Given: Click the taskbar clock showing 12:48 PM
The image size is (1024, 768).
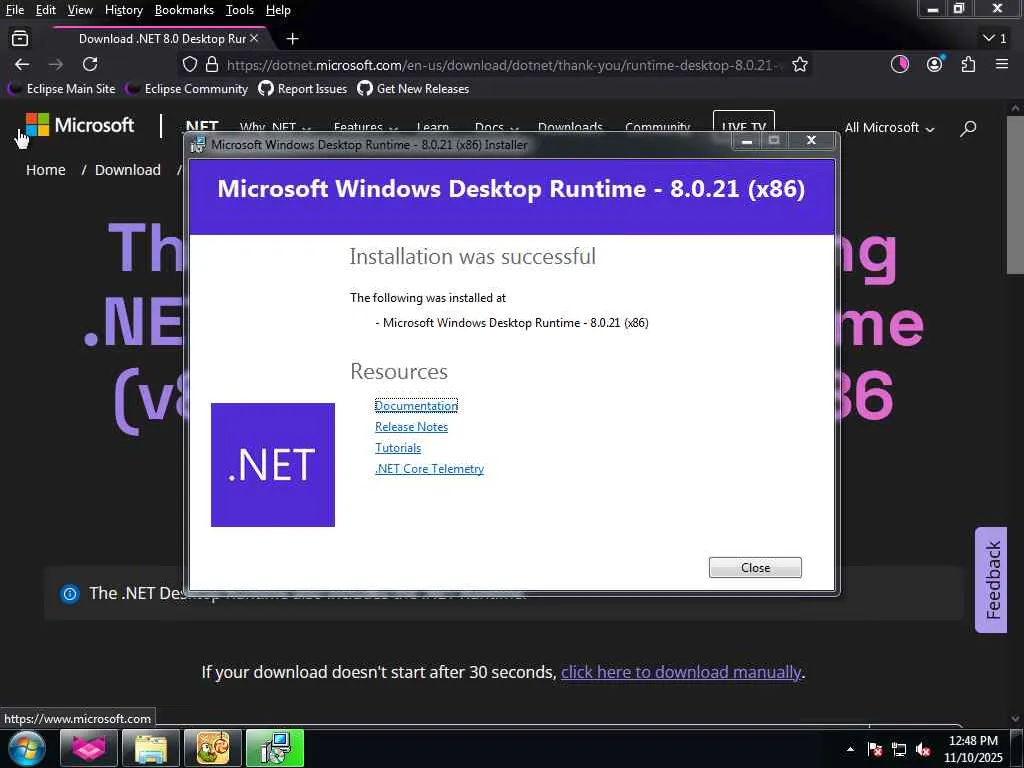Looking at the screenshot, I should click(972, 749).
